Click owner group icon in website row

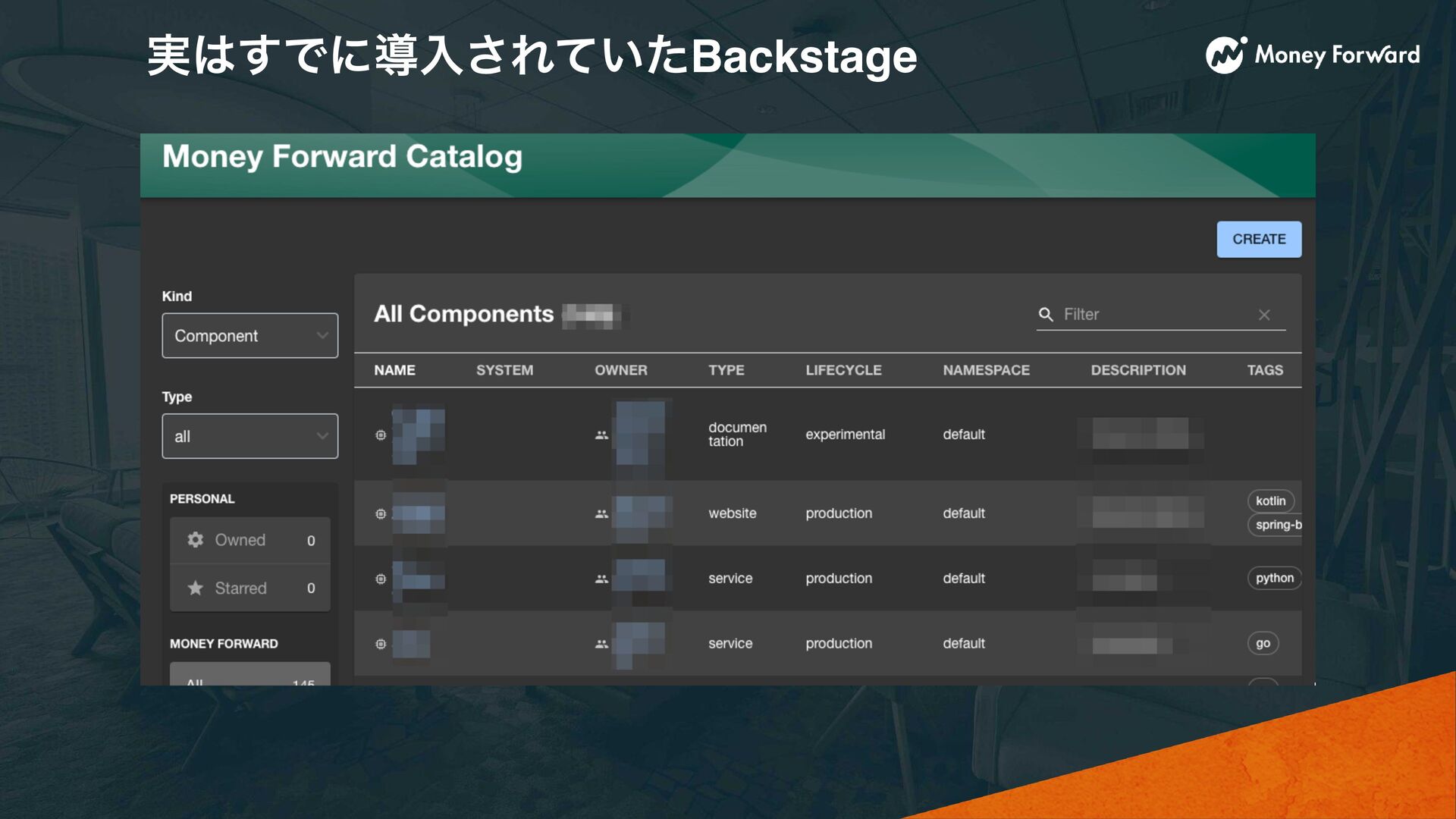(601, 514)
